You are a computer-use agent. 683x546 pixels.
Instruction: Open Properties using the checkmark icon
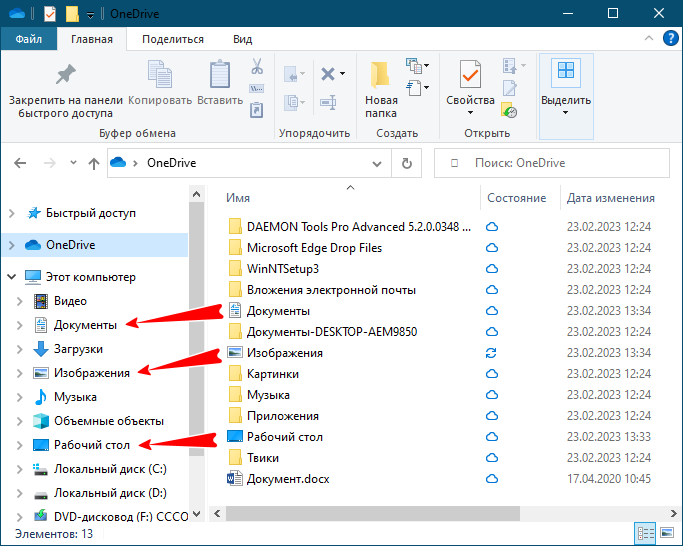tap(470, 76)
